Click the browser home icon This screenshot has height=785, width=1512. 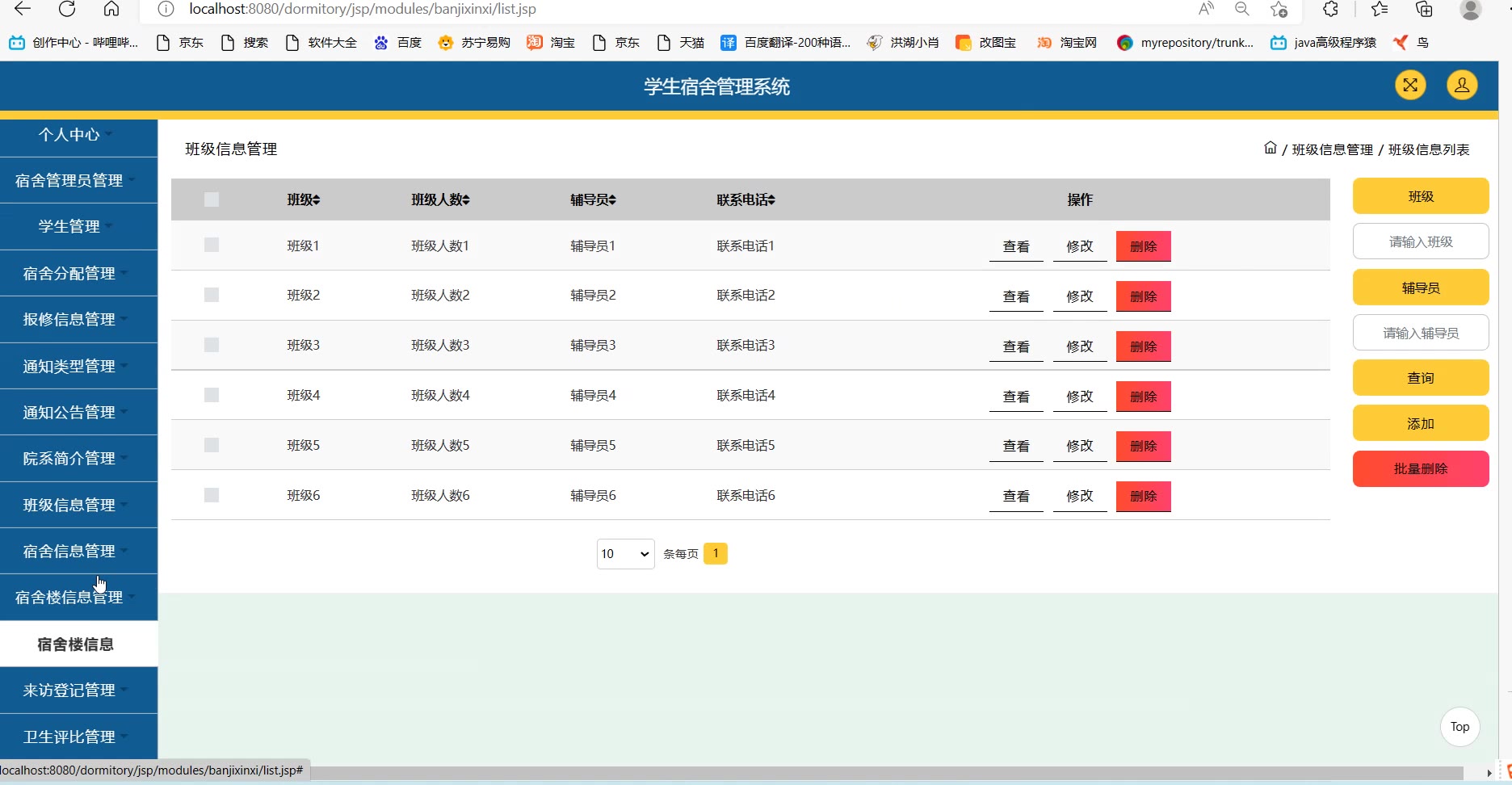click(111, 10)
